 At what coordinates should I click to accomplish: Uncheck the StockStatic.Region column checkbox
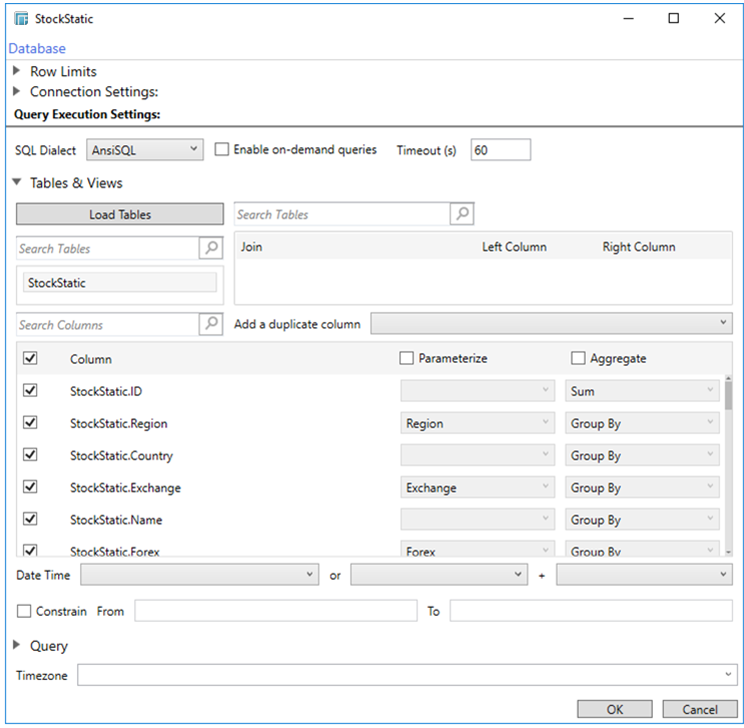tap(30, 423)
